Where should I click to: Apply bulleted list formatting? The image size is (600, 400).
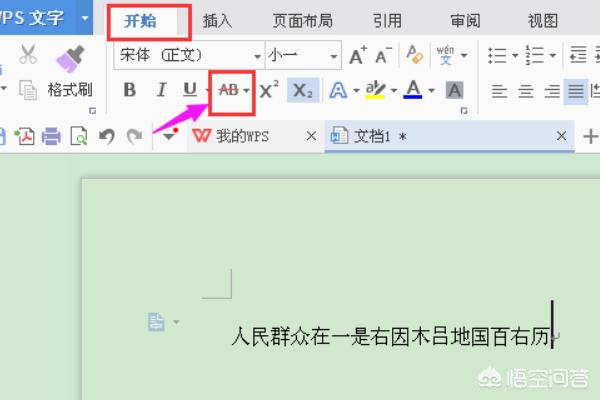pyautogui.click(x=497, y=55)
